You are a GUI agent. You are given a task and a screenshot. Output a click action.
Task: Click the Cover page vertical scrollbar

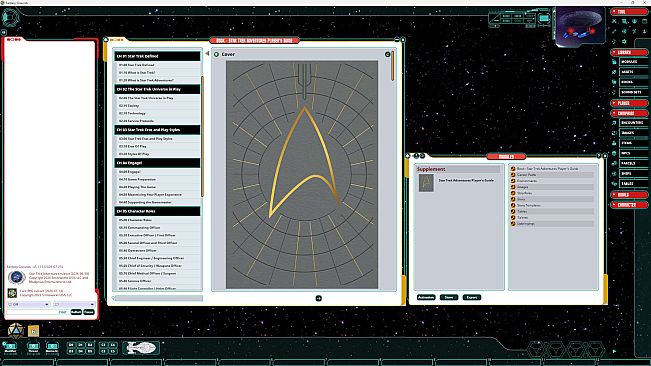[x=392, y=66]
